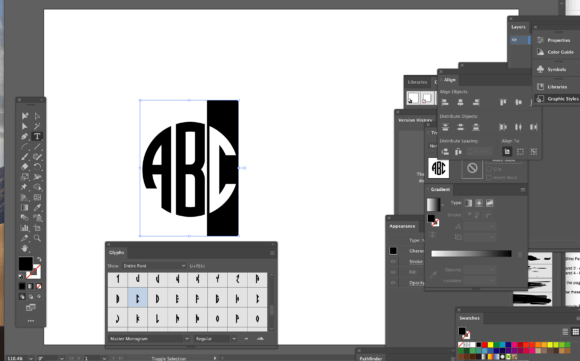Select Freeform gradient type
The width and height of the screenshot is (580, 361).
click(490, 203)
